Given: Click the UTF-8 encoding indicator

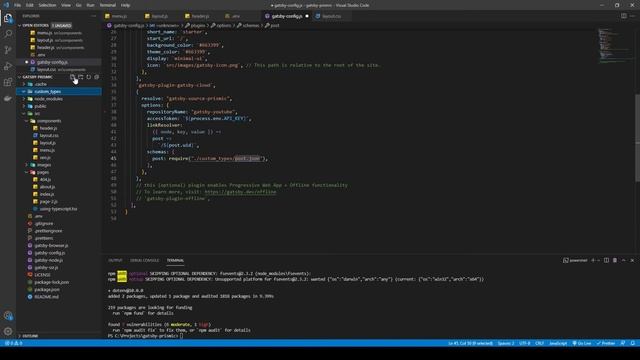Looking at the screenshot, I should click(525, 343).
